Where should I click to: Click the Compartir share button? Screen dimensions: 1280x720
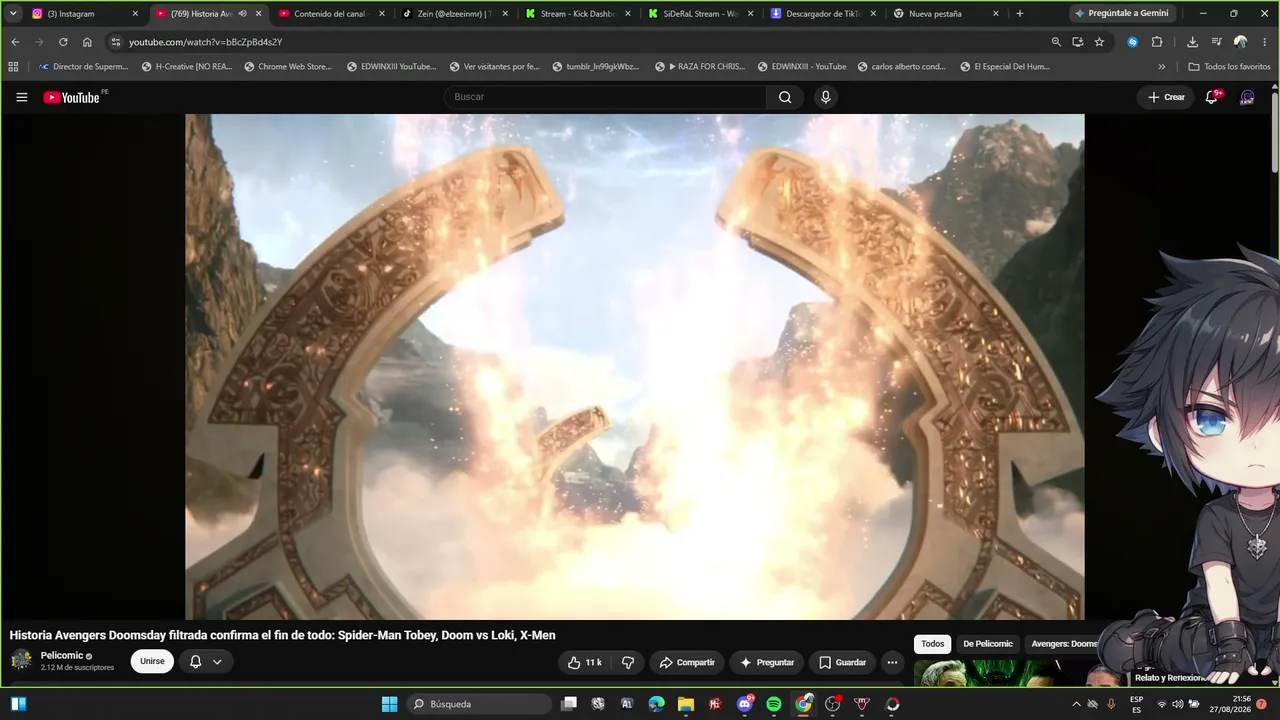(x=687, y=662)
